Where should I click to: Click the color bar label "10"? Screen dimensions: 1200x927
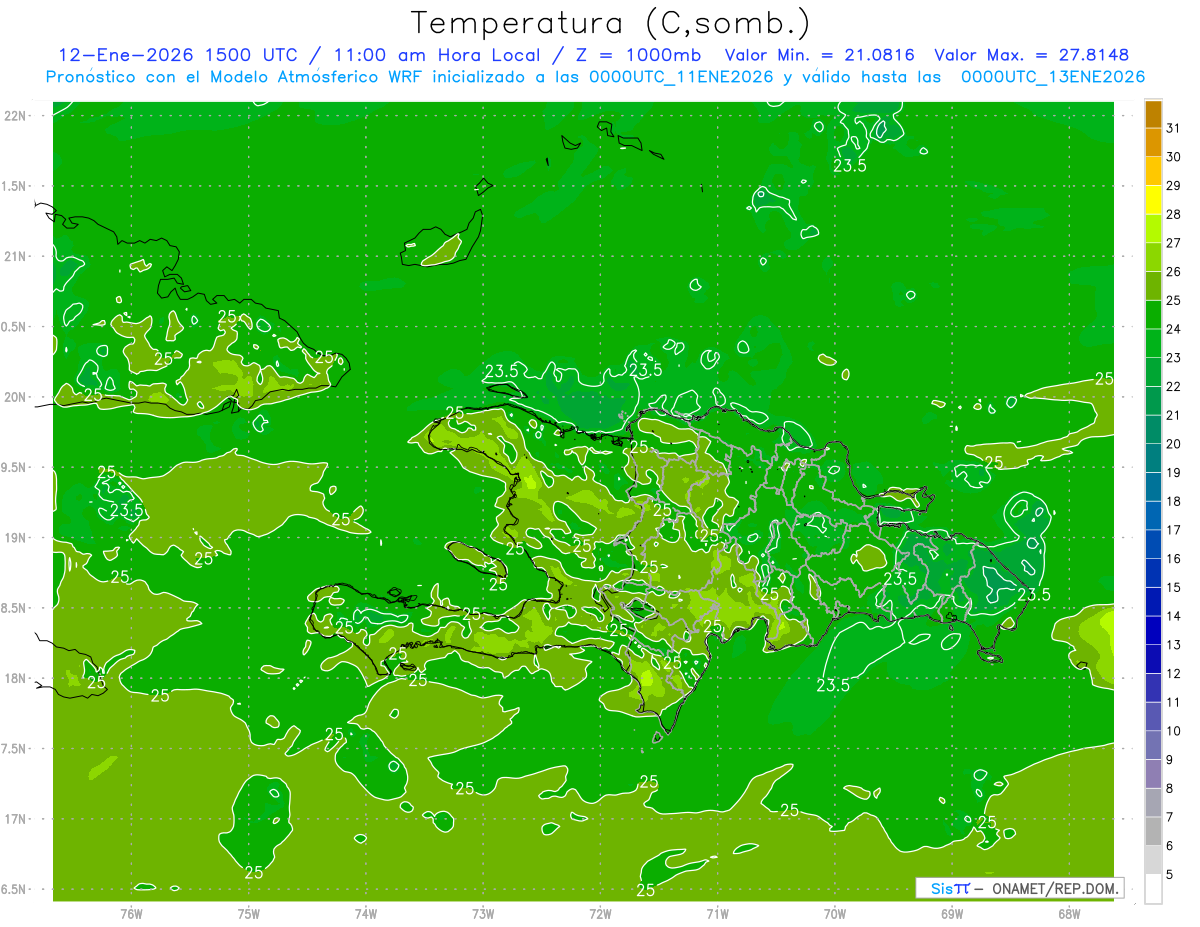click(x=1174, y=731)
